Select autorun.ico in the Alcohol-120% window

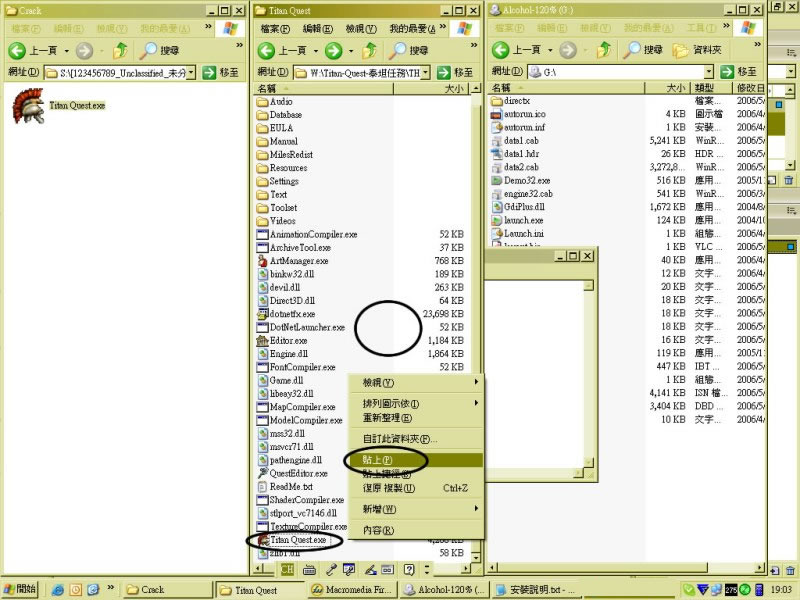[x=518, y=114]
